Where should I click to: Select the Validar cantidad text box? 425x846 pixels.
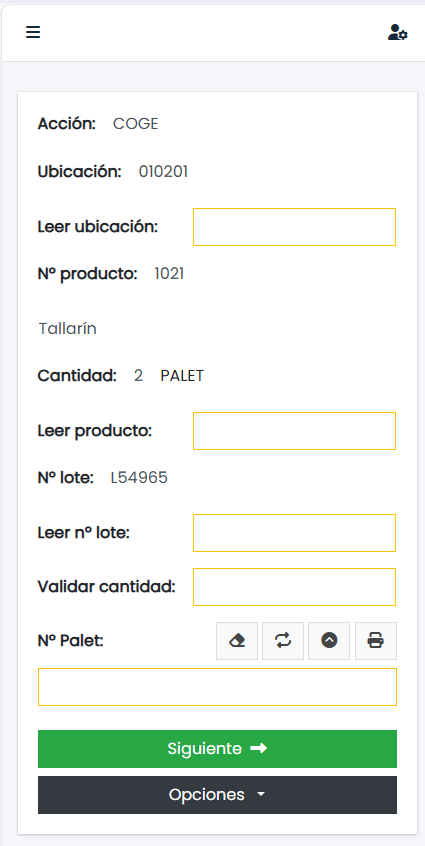(294, 587)
